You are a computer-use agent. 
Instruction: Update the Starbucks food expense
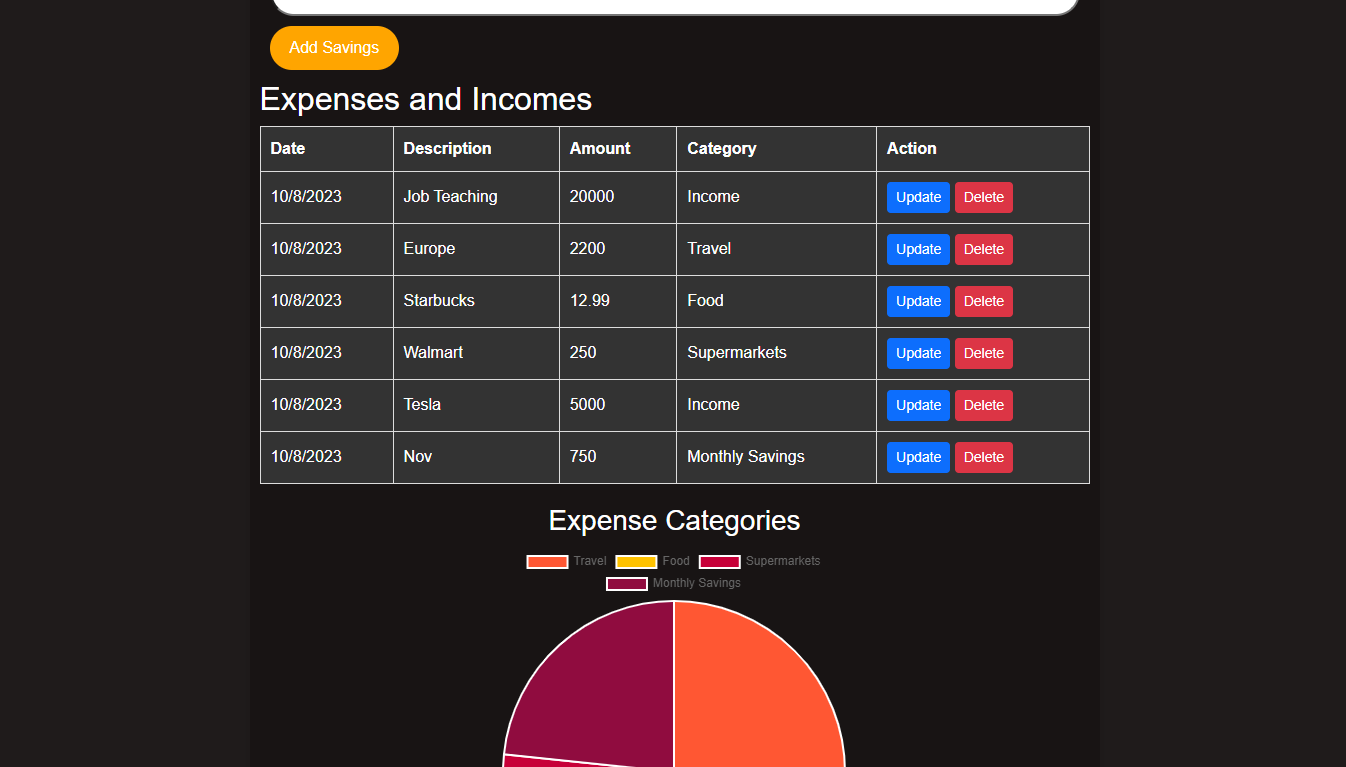coord(917,301)
